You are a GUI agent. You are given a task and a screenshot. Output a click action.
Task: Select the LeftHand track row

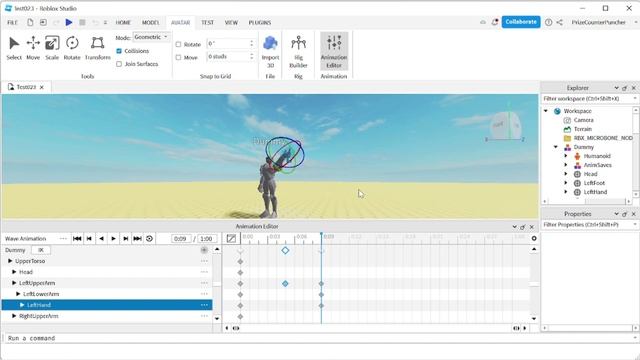tap(107, 305)
